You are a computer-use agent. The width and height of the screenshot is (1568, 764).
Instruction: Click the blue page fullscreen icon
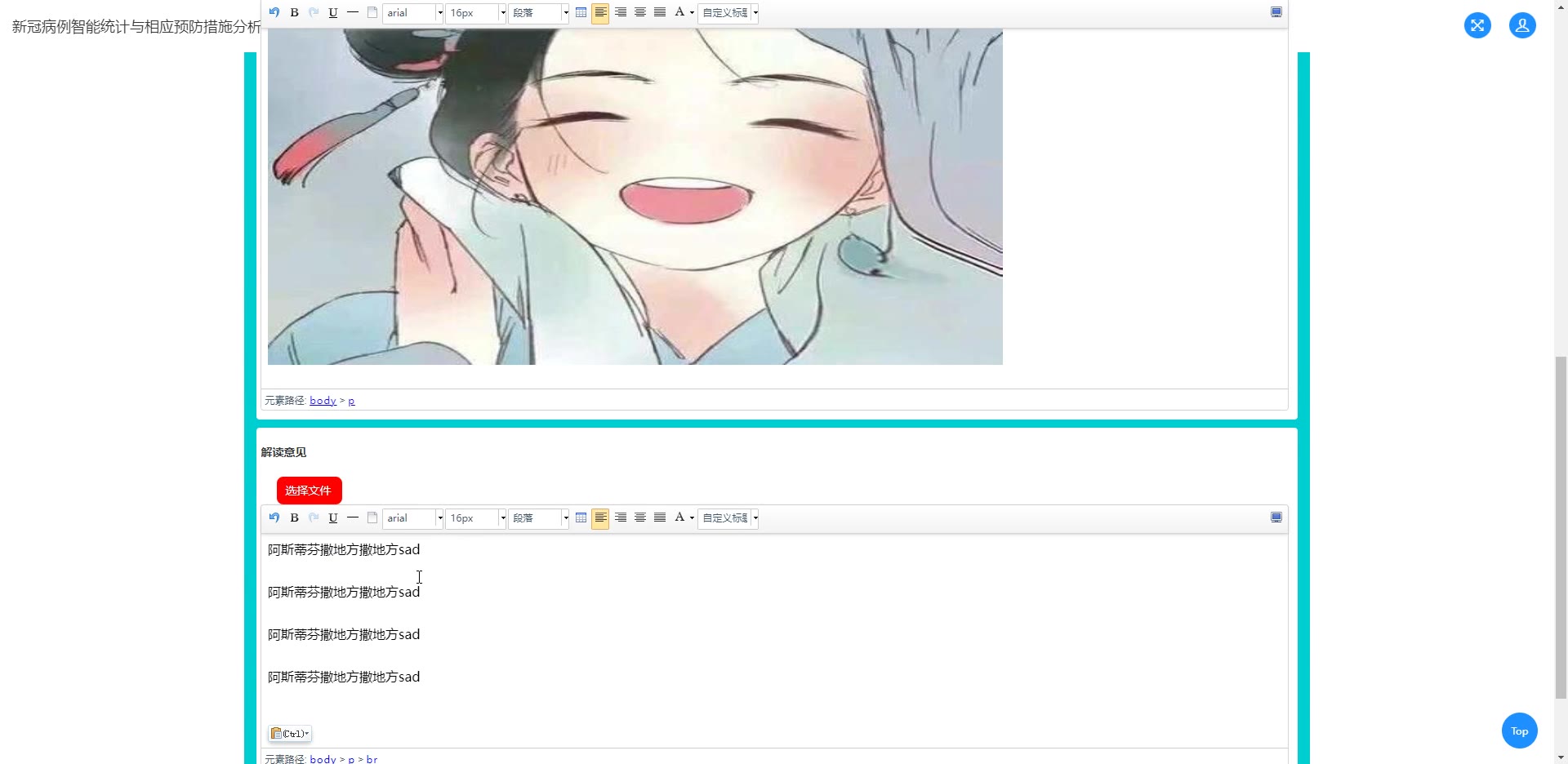tap(1477, 25)
